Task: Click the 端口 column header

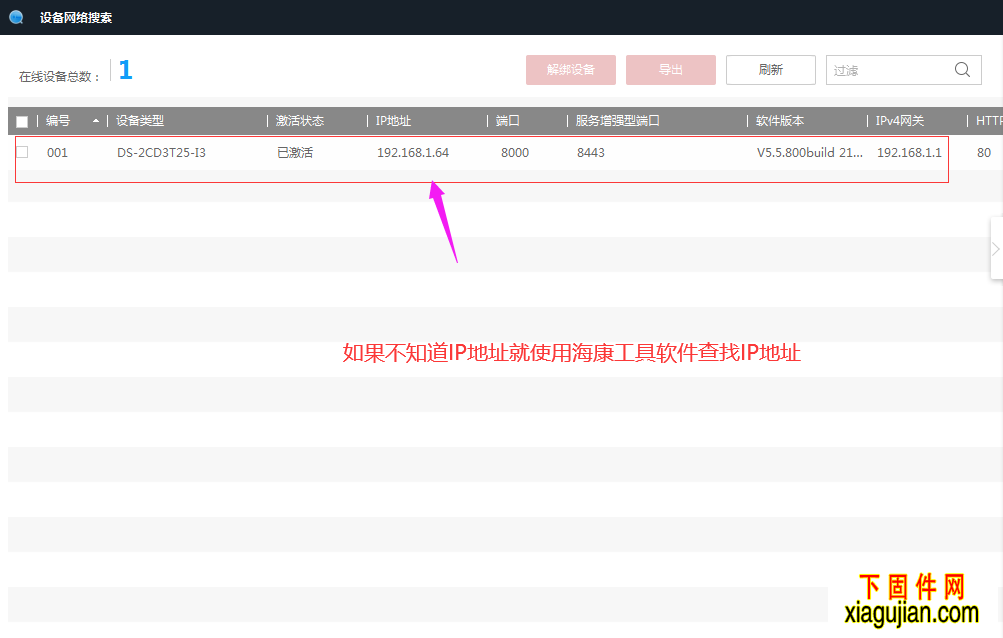Action: coord(507,120)
